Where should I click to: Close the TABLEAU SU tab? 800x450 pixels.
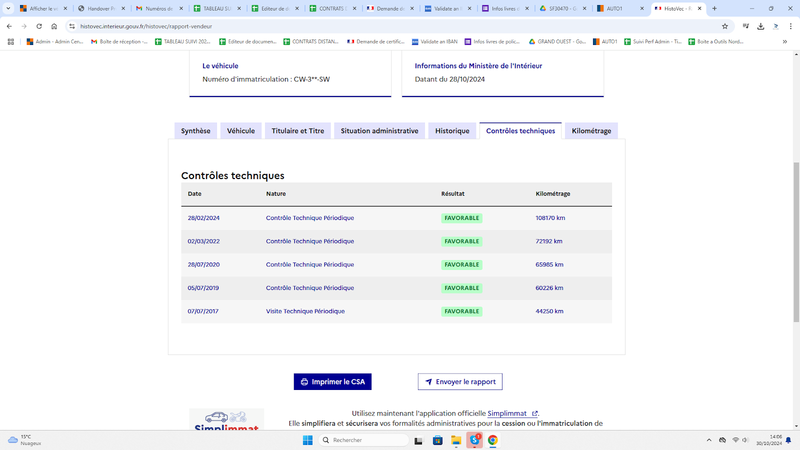[x=239, y=9]
